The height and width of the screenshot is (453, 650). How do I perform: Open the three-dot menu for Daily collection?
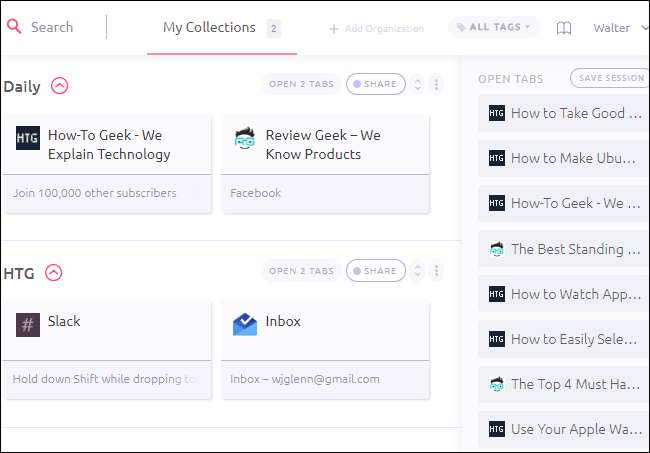436,84
